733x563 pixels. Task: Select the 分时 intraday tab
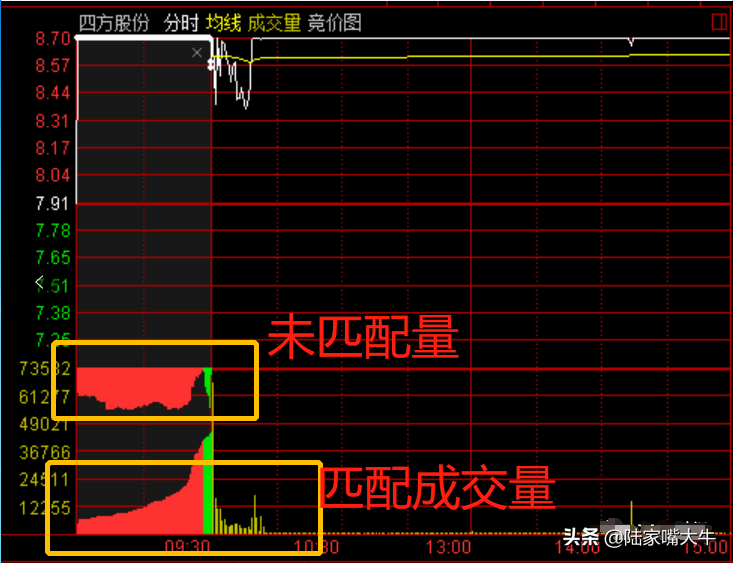click(x=181, y=23)
